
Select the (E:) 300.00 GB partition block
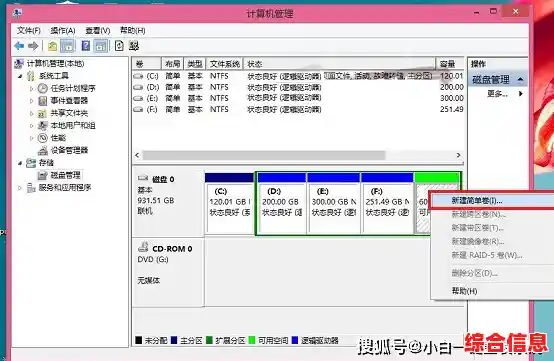tap(334, 203)
